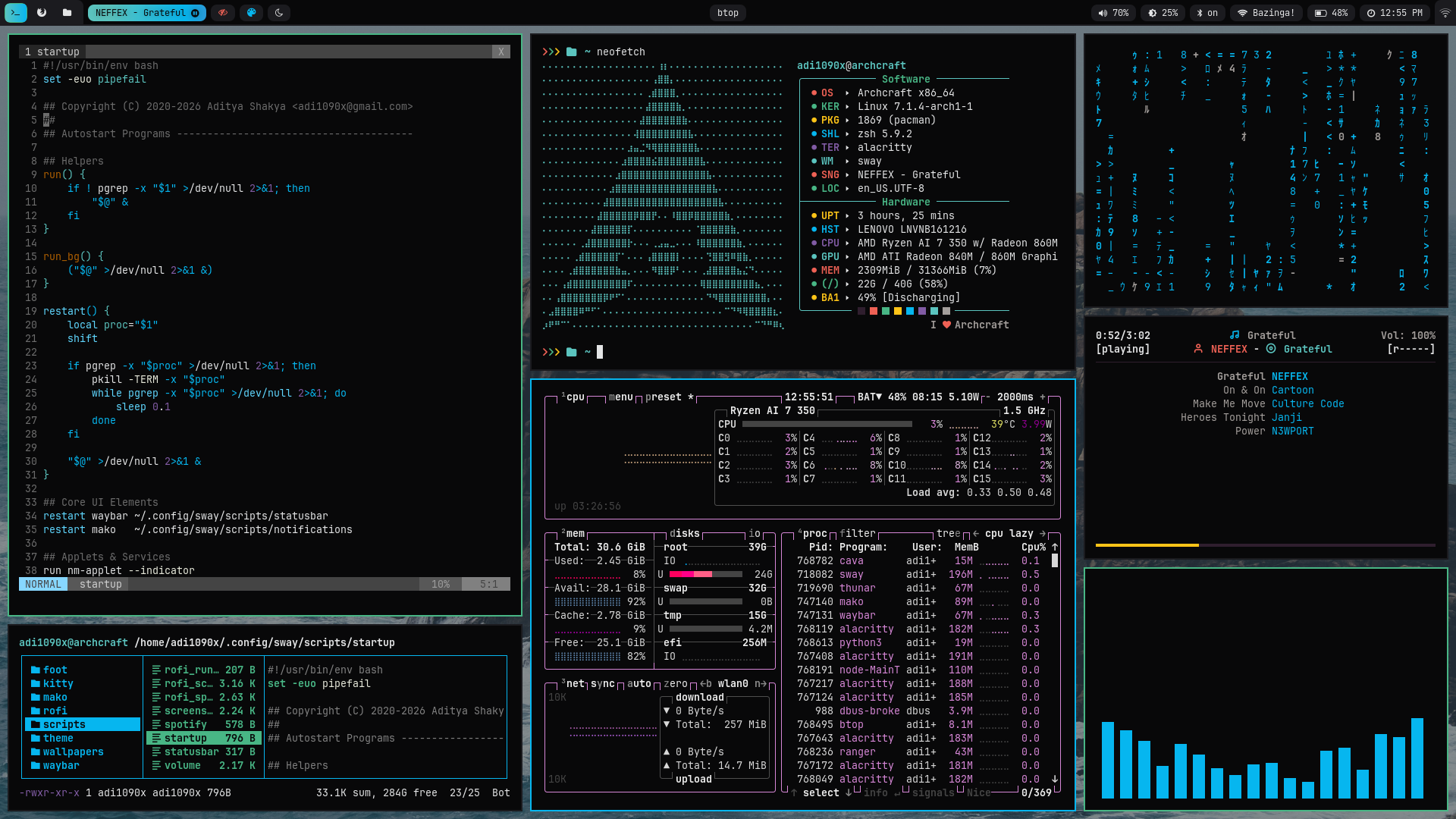
Task: Click the info option in btop footer
Action: 876,792
